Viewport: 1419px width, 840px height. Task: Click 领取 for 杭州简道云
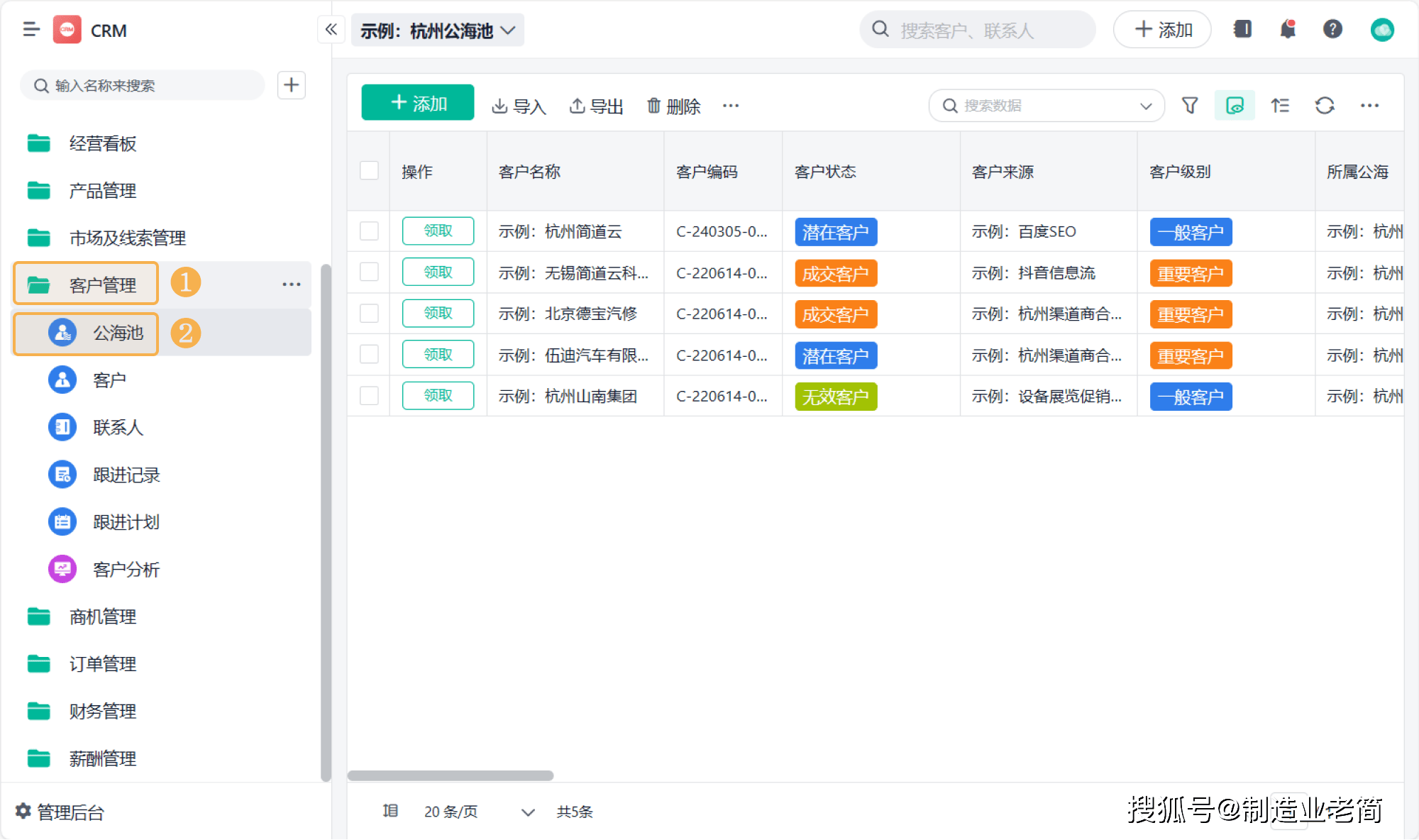[438, 231]
